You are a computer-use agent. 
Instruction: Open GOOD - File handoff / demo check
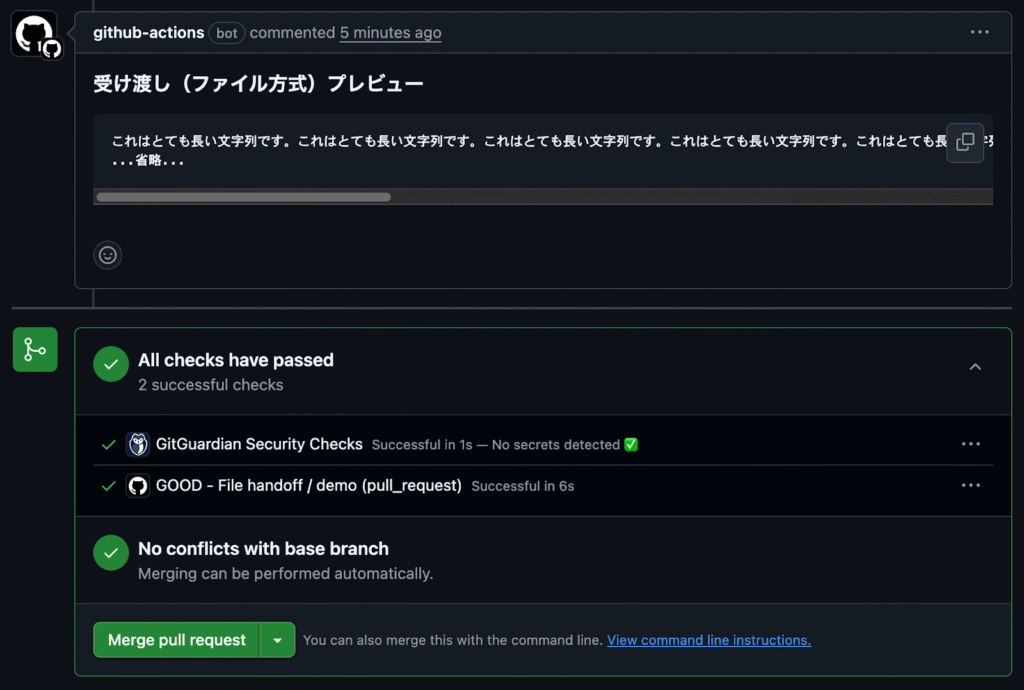308,486
